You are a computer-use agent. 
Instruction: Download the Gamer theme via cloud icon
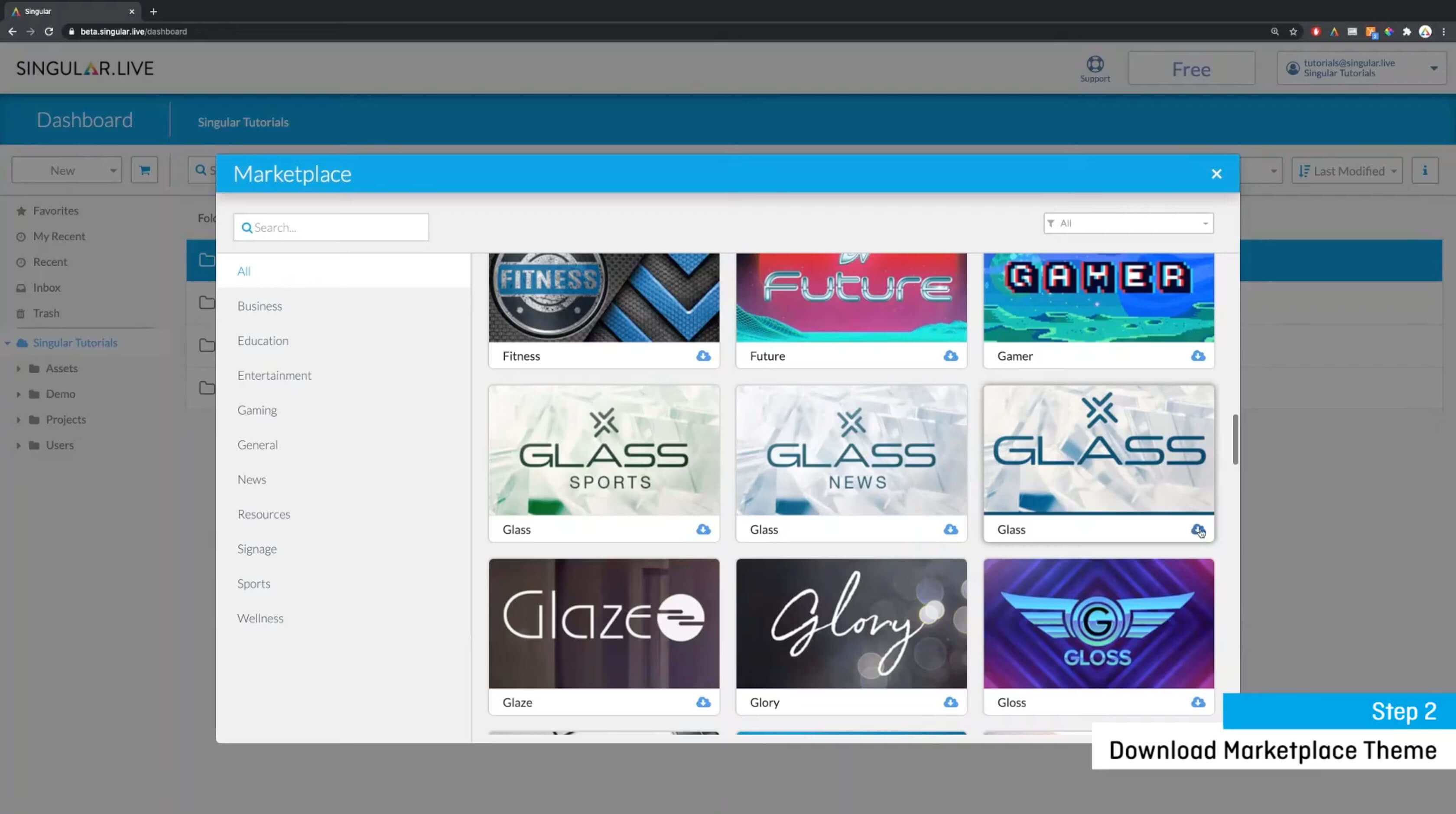point(1198,355)
